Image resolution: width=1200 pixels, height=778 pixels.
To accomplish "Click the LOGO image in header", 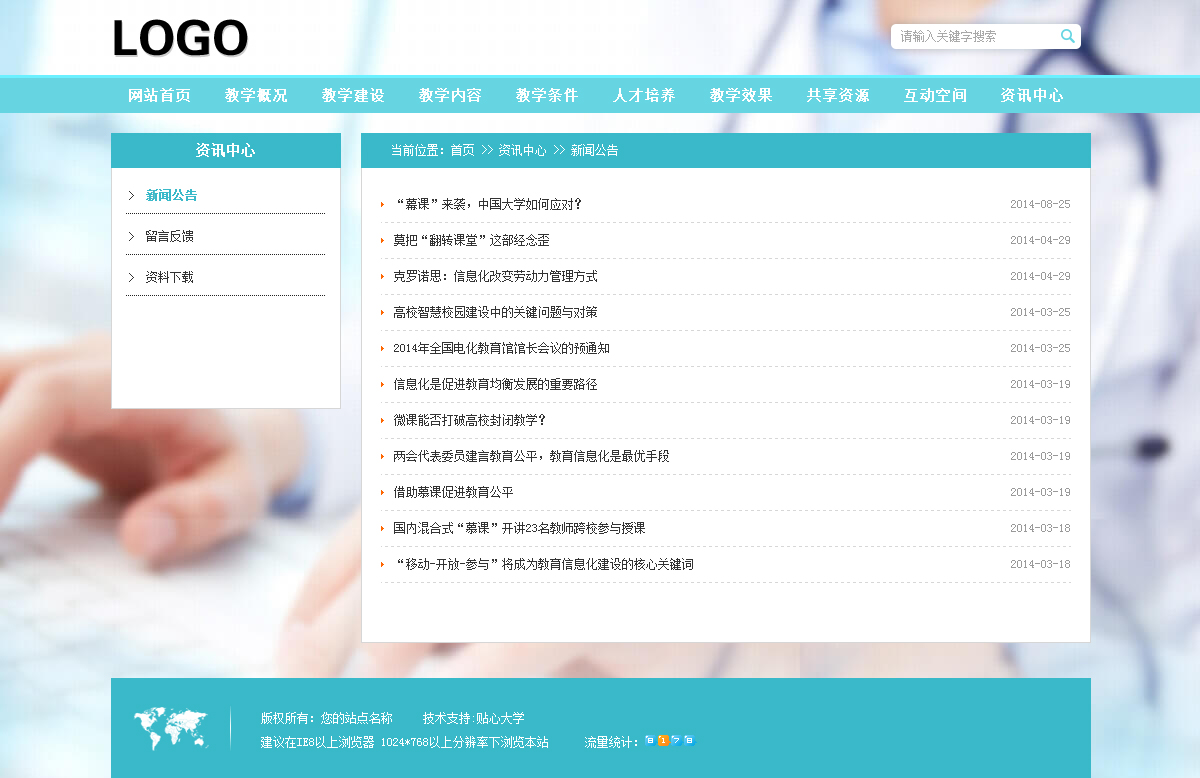I will (180, 39).
